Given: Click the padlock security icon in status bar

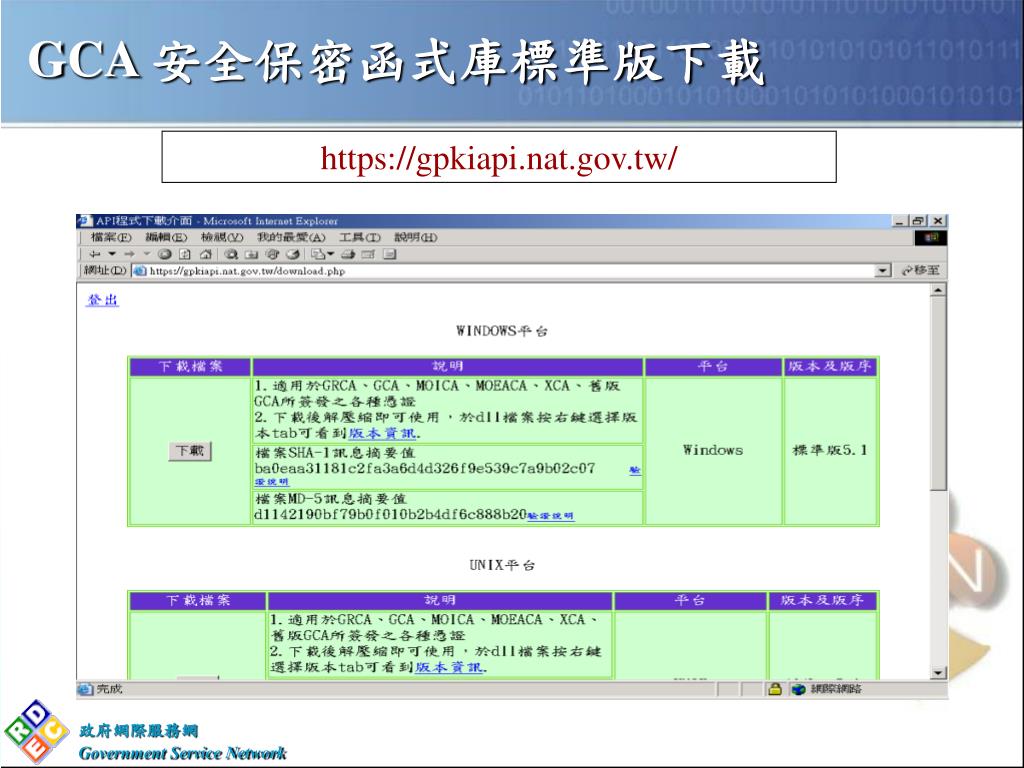Looking at the screenshot, I should pyautogui.click(x=775, y=689).
